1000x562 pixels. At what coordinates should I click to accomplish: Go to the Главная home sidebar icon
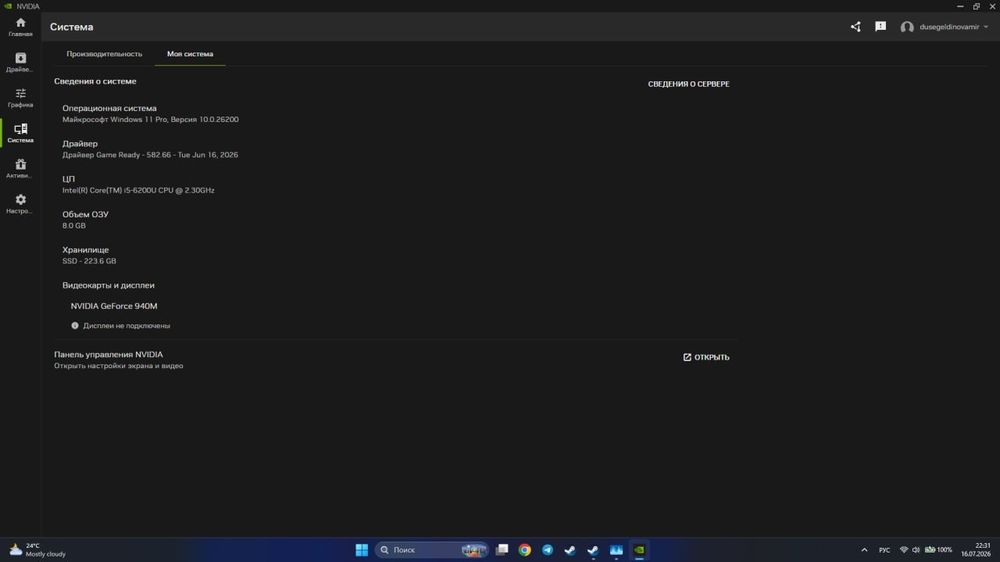tap(20, 27)
